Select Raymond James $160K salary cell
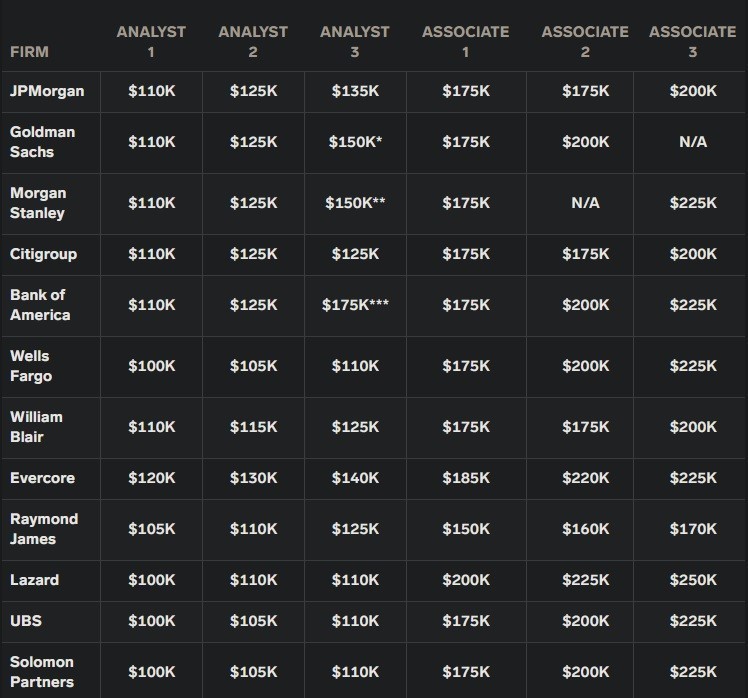Viewport: 748px width, 698px height. click(x=585, y=529)
